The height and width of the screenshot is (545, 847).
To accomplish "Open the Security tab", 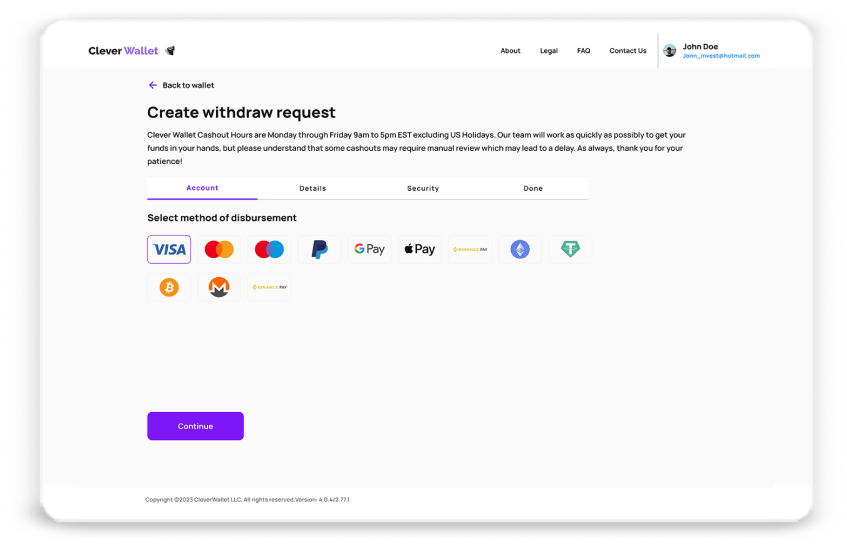I will click(423, 188).
